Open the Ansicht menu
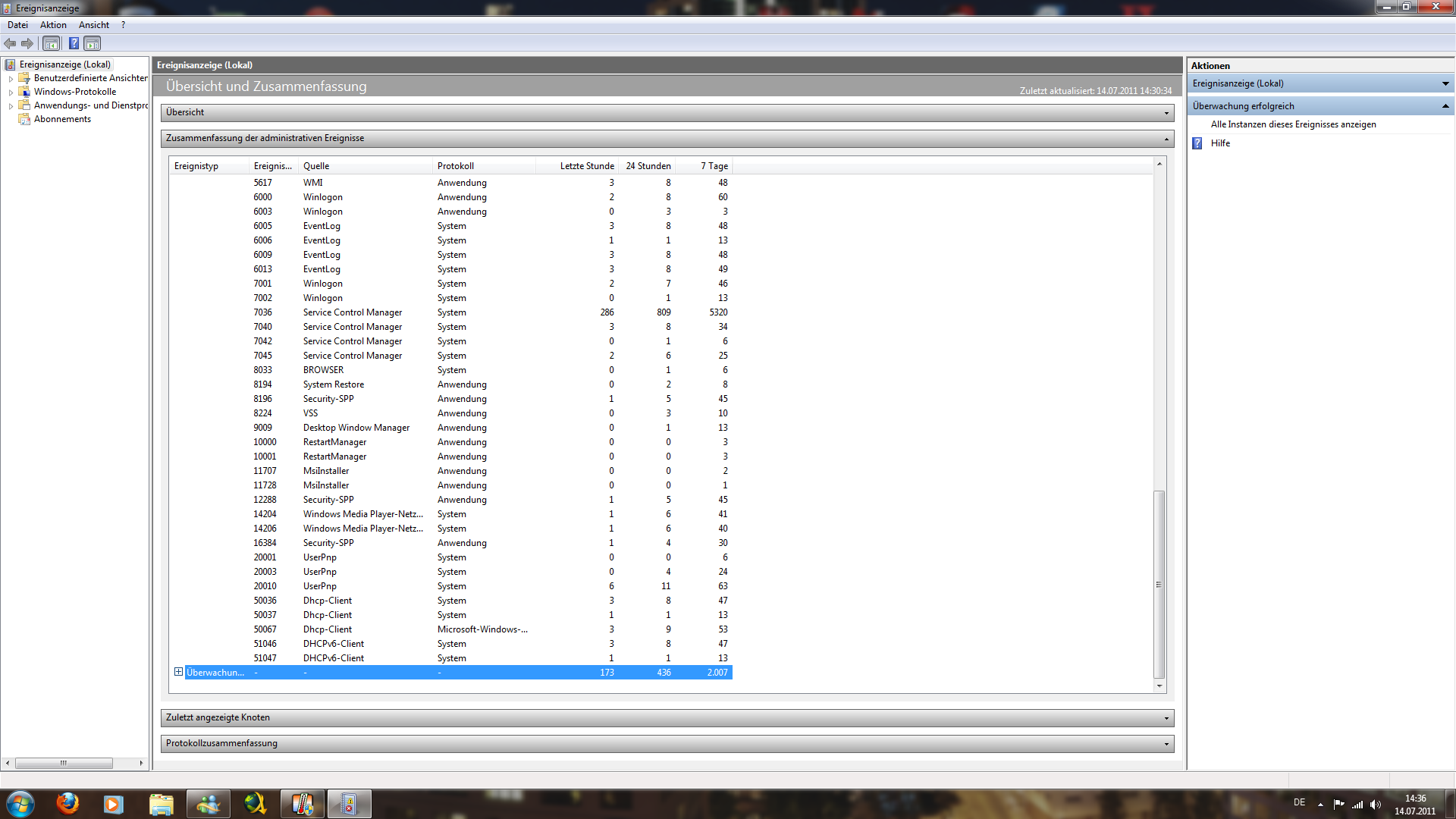 pos(94,25)
